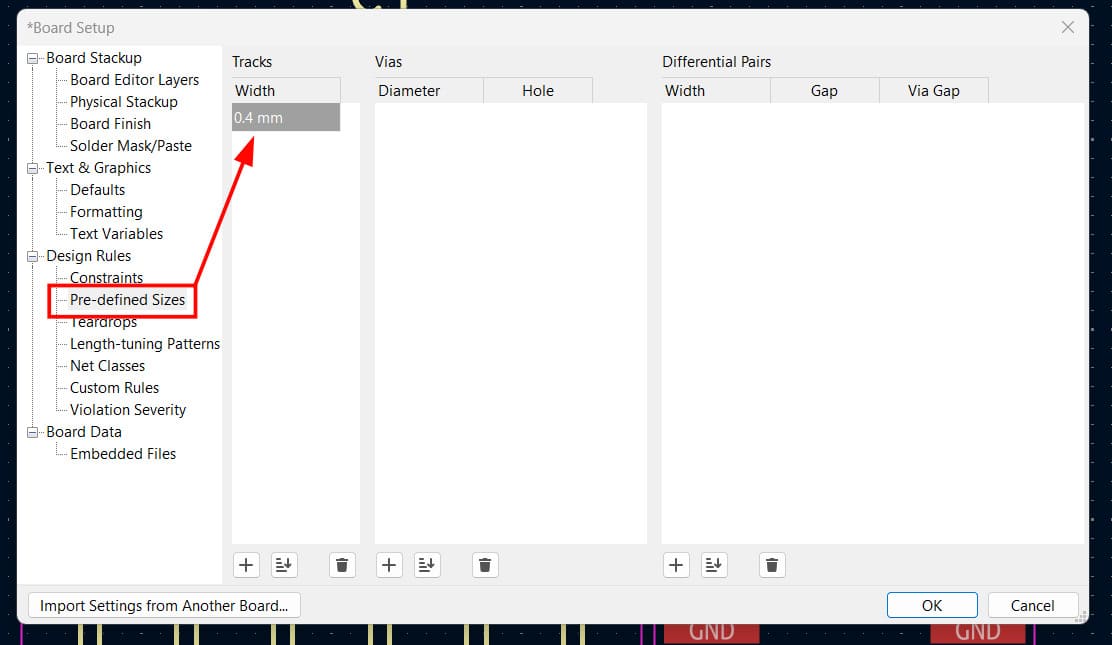This screenshot has height=645, width=1112.
Task: Open Teardrops settings page
Action: [x=103, y=322]
